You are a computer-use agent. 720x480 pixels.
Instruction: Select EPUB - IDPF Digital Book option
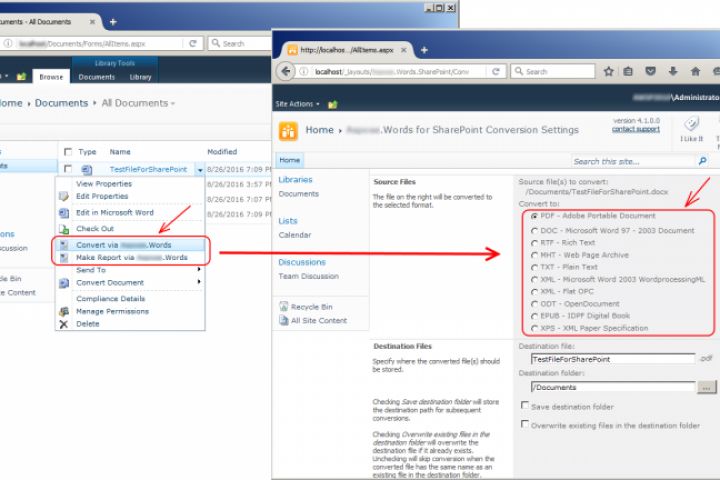coord(534,316)
